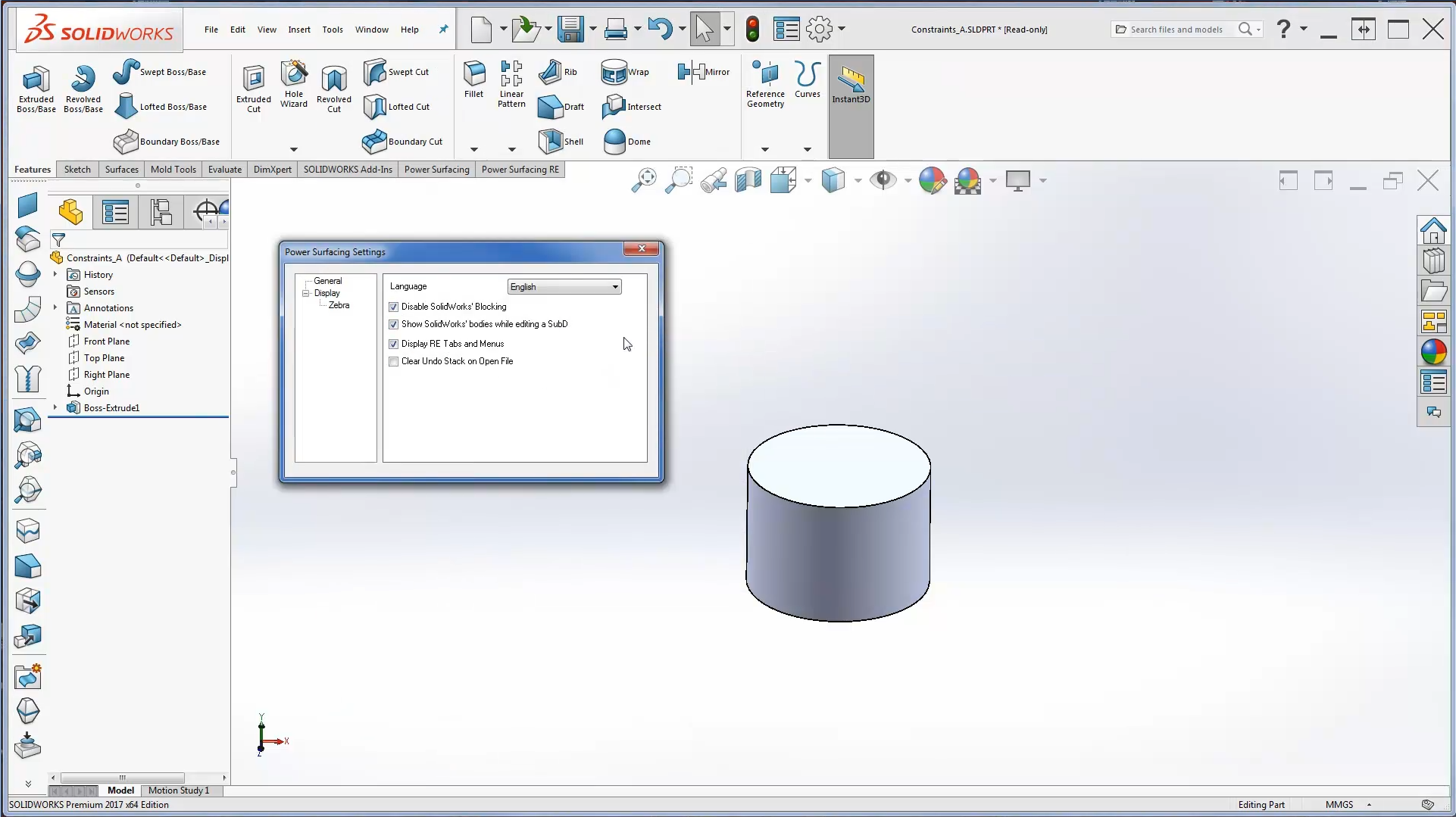1456x817 pixels.
Task: Click the Motion Study 1 tab
Action: coord(178,790)
